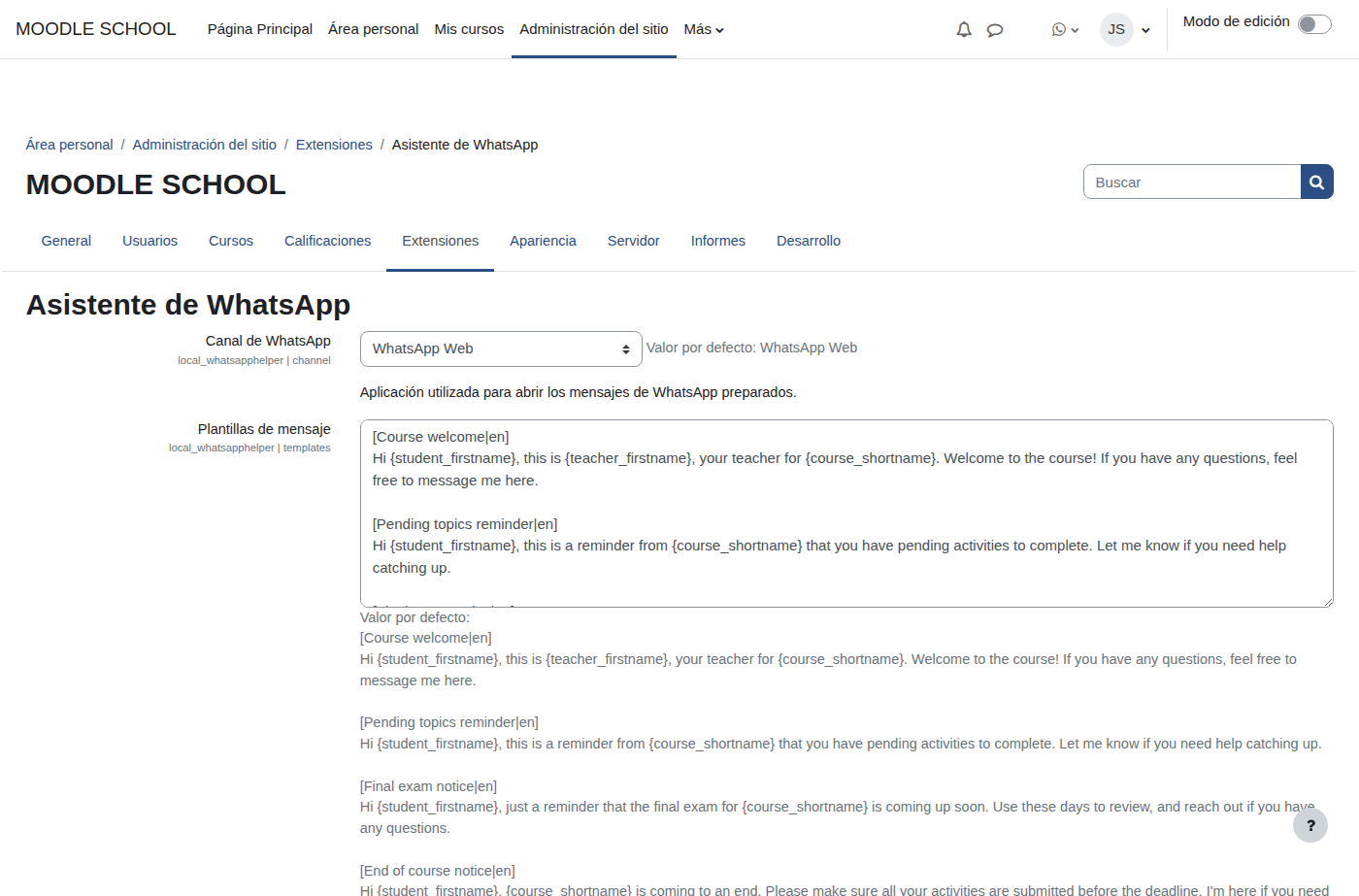The image size is (1359, 896).
Task: Open the messaging speech bubble icon
Action: pos(995,30)
